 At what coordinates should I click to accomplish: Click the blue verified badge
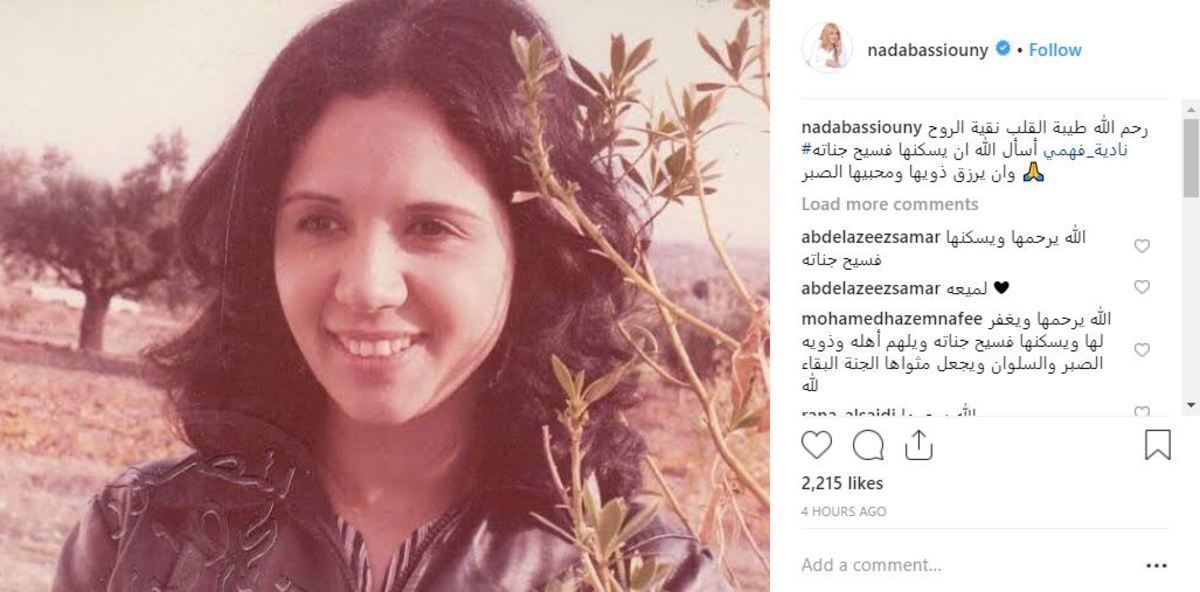click(x=1003, y=49)
